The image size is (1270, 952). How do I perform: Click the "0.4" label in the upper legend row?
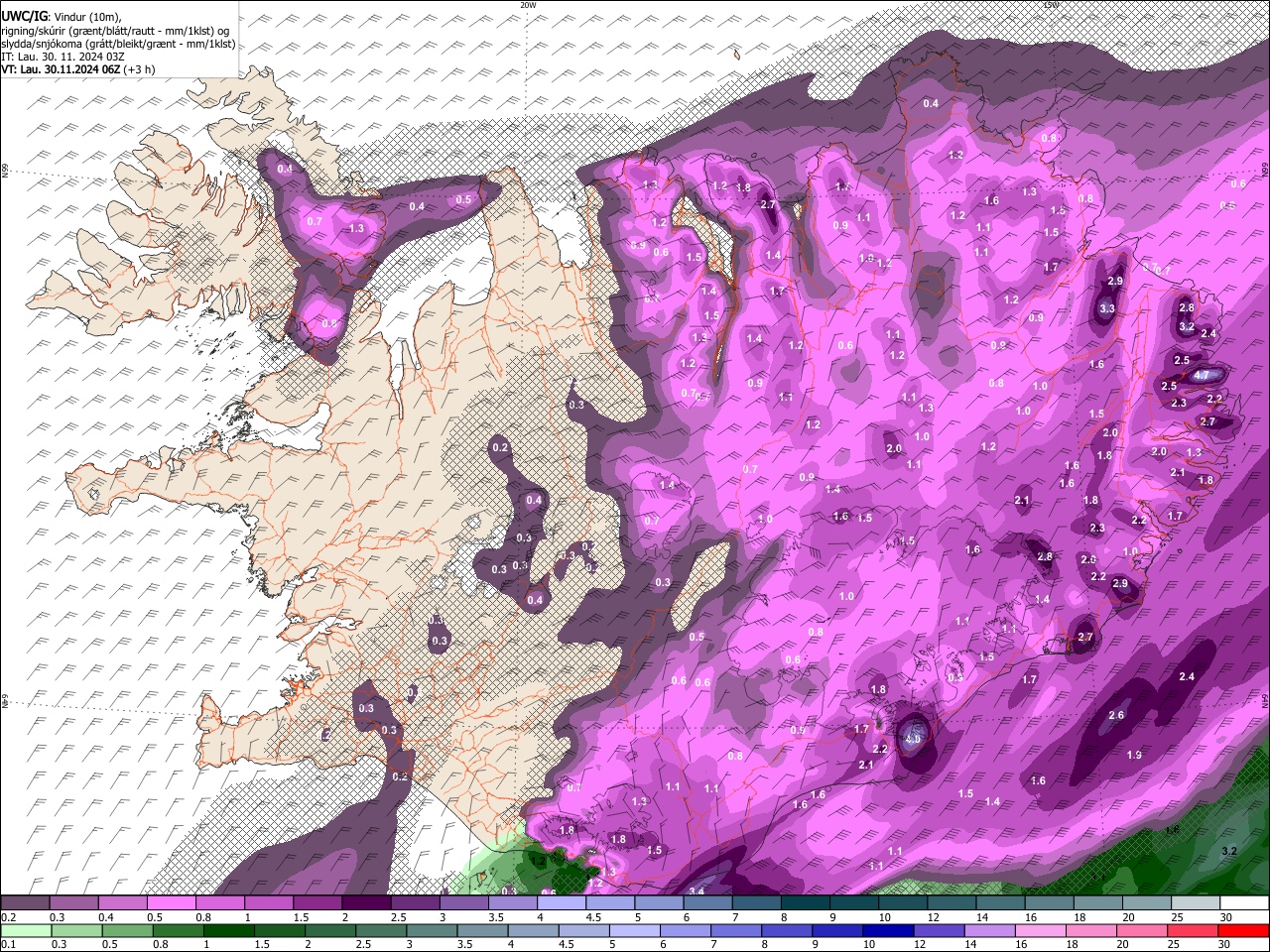105,917
